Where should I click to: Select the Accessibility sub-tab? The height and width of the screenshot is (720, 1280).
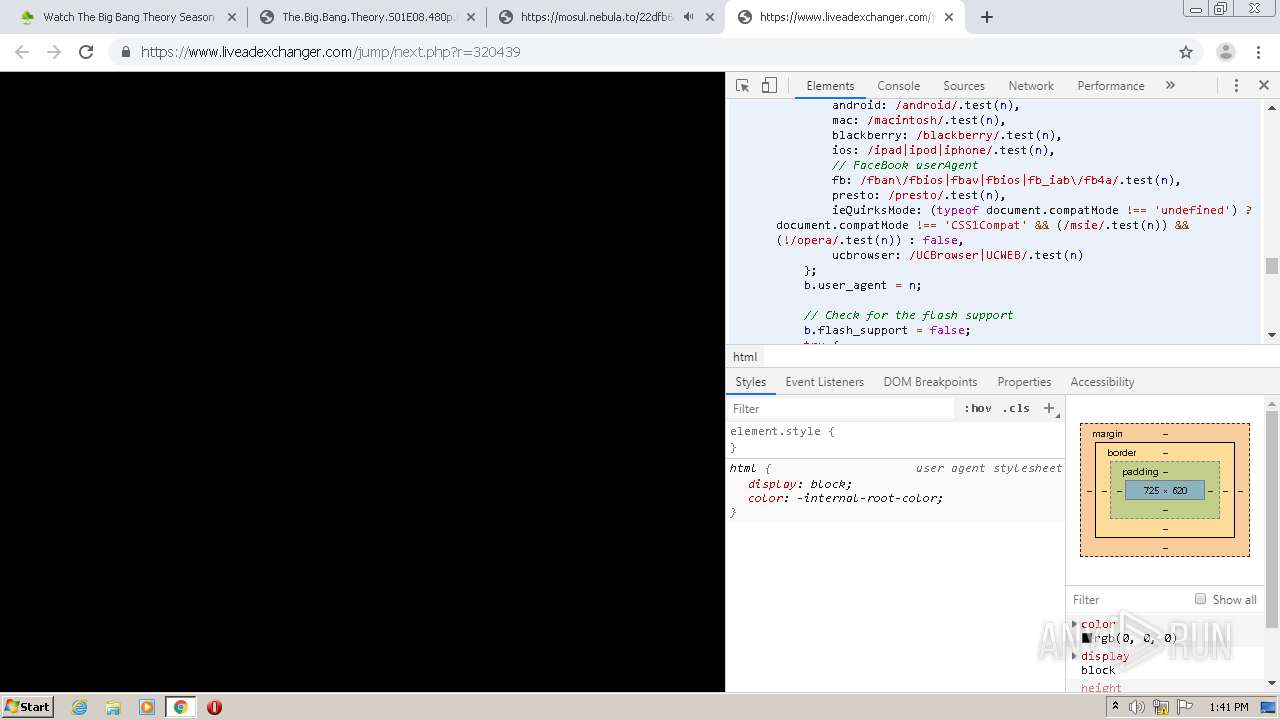(1102, 382)
